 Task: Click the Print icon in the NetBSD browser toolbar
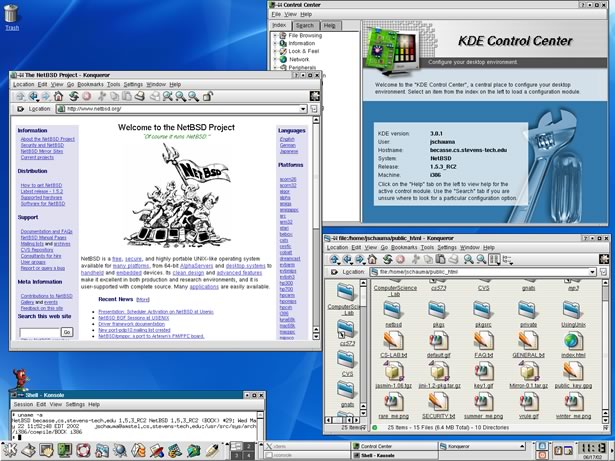tap(142, 96)
